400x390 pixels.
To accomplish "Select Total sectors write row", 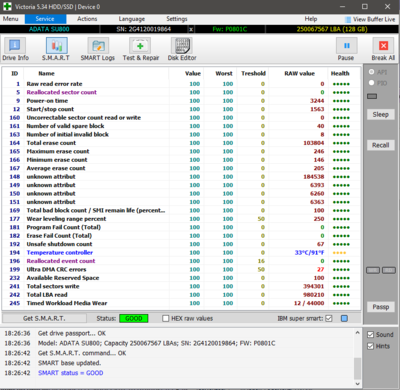I will (181, 286).
